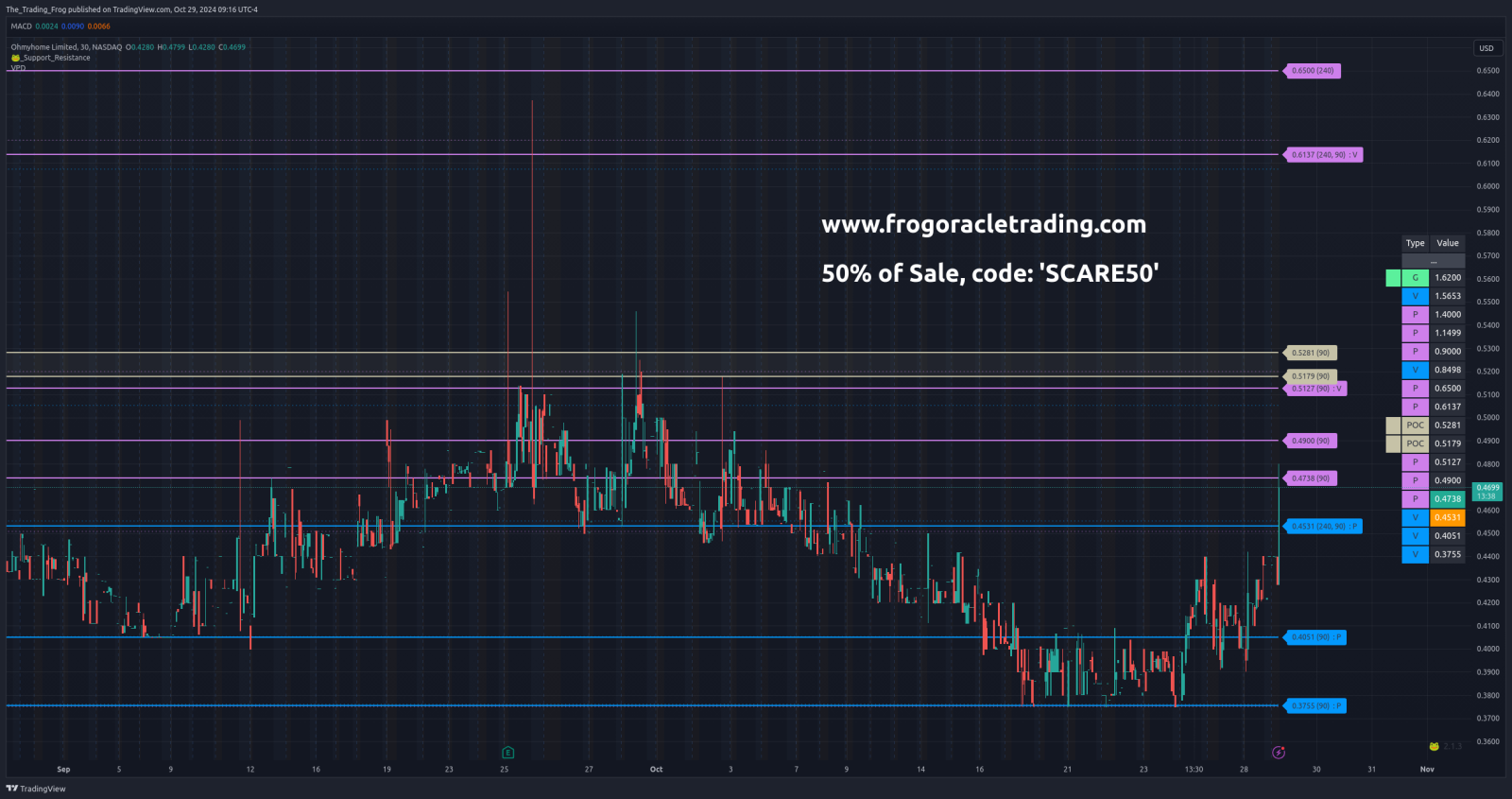Click the publisher info header text
The height and width of the screenshot is (799, 1512).
click(x=131, y=9)
